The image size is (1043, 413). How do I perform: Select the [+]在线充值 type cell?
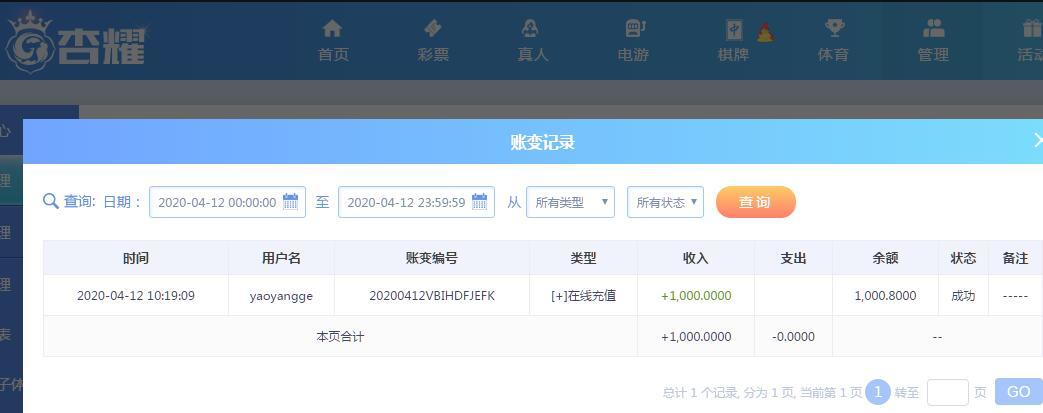click(x=583, y=295)
